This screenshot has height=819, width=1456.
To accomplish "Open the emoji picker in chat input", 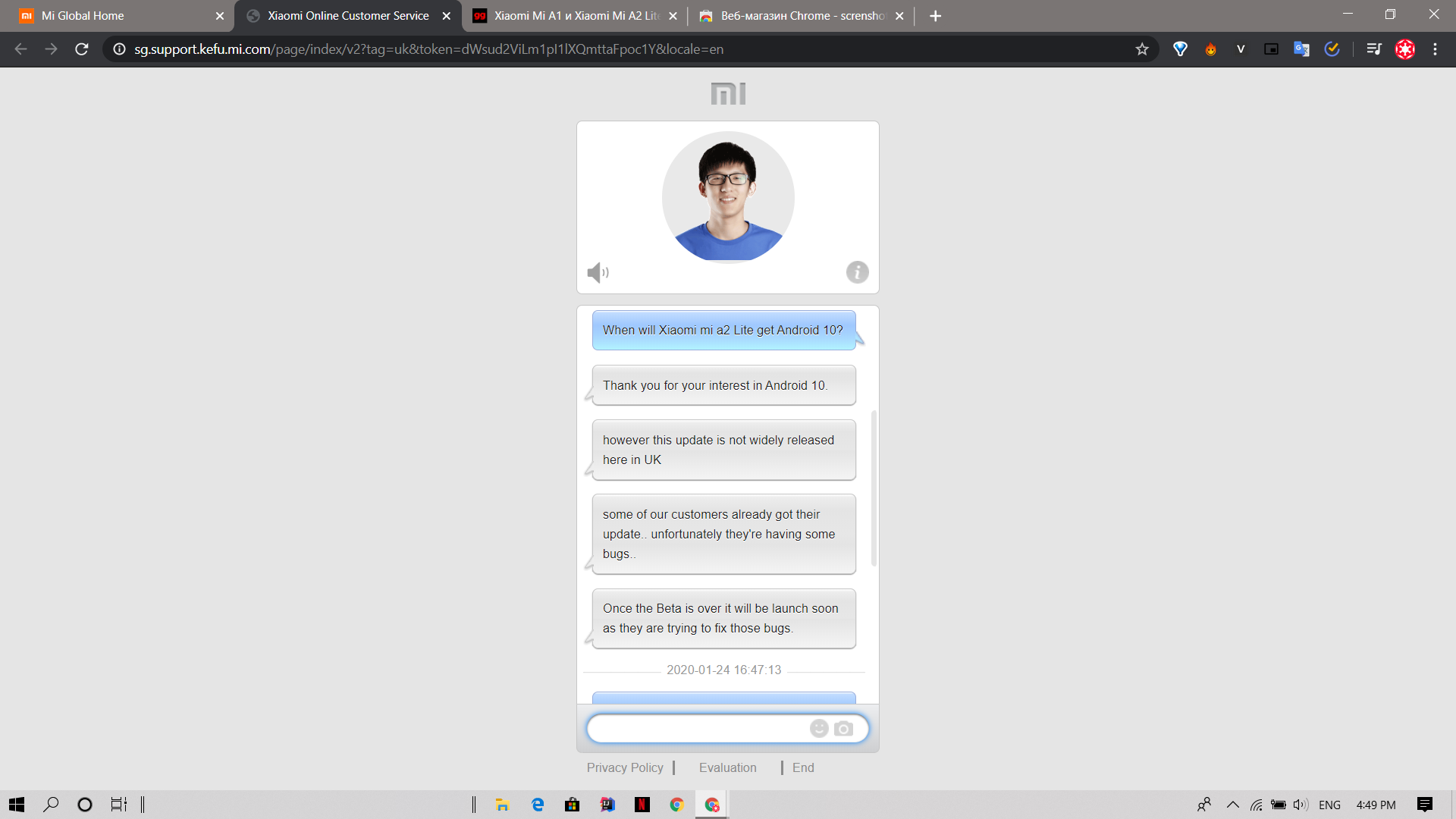I will pos(819,729).
